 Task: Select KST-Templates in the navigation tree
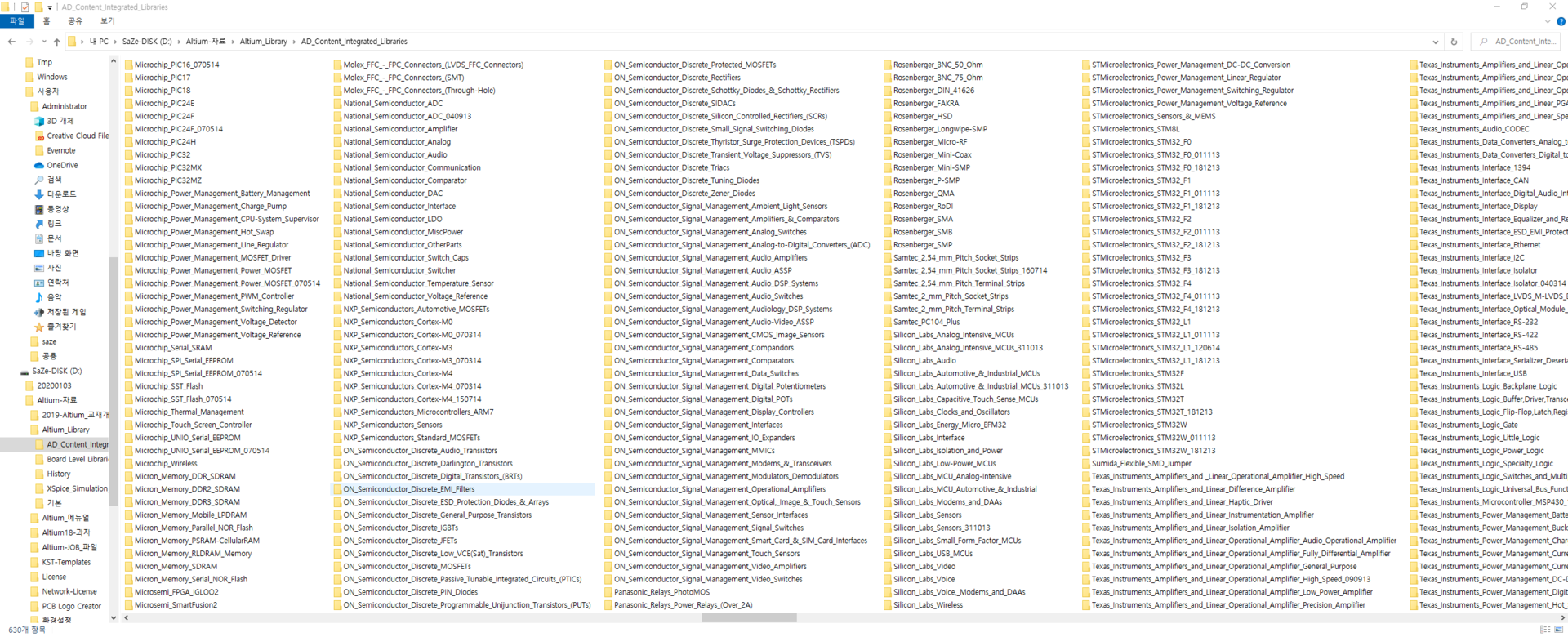(x=60, y=562)
